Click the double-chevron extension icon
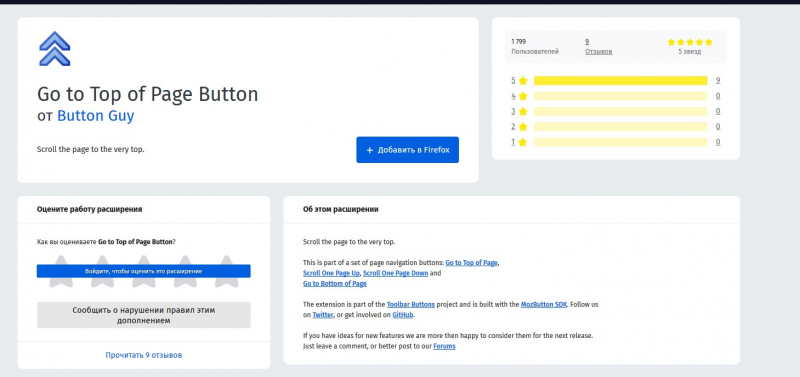 click(x=55, y=48)
